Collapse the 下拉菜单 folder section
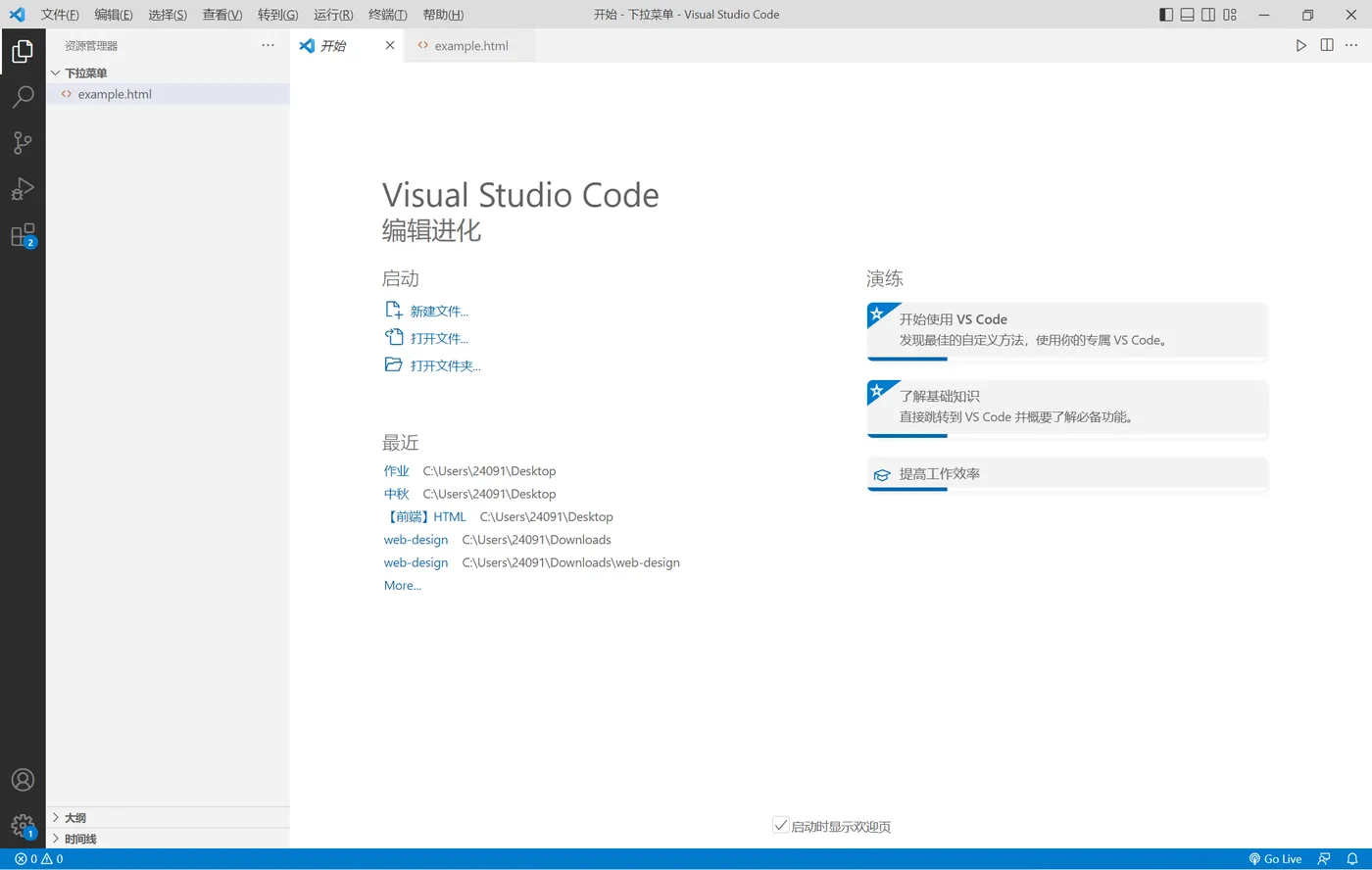The width and height of the screenshot is (1372, 870). 168,73
